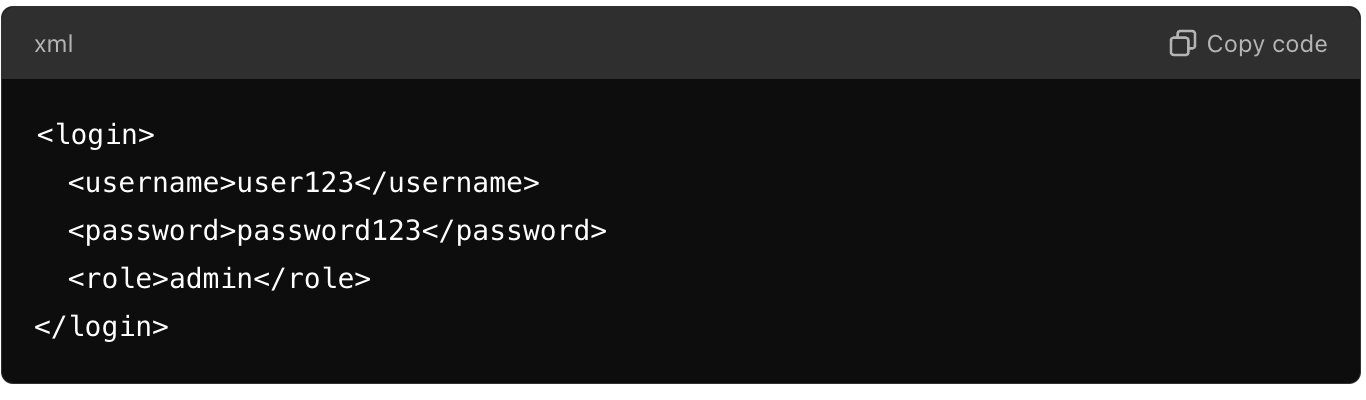Click the closing </username> tag

pyautogui.click(x=447, y=182)
